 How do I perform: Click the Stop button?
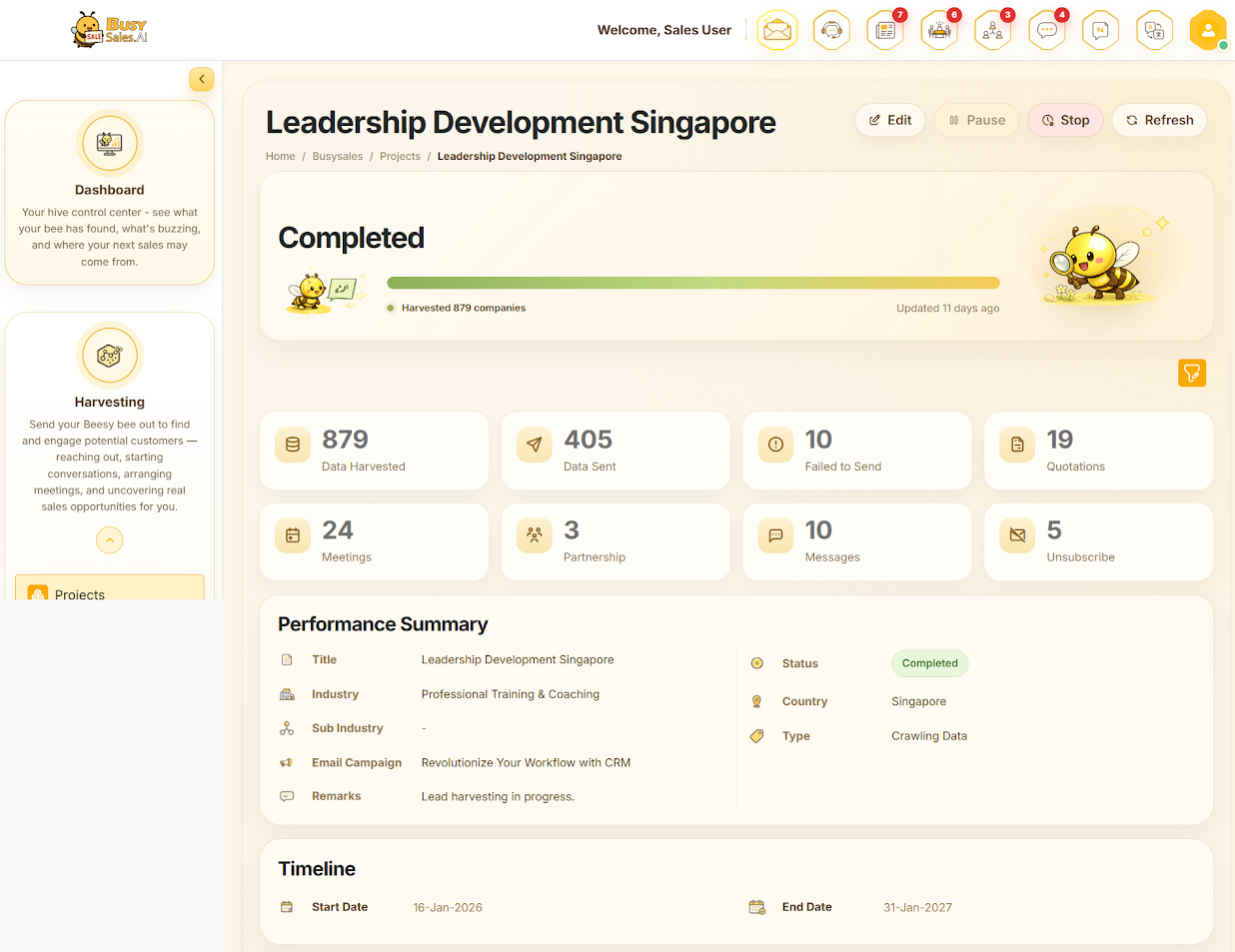click(x=1065, y=120)
